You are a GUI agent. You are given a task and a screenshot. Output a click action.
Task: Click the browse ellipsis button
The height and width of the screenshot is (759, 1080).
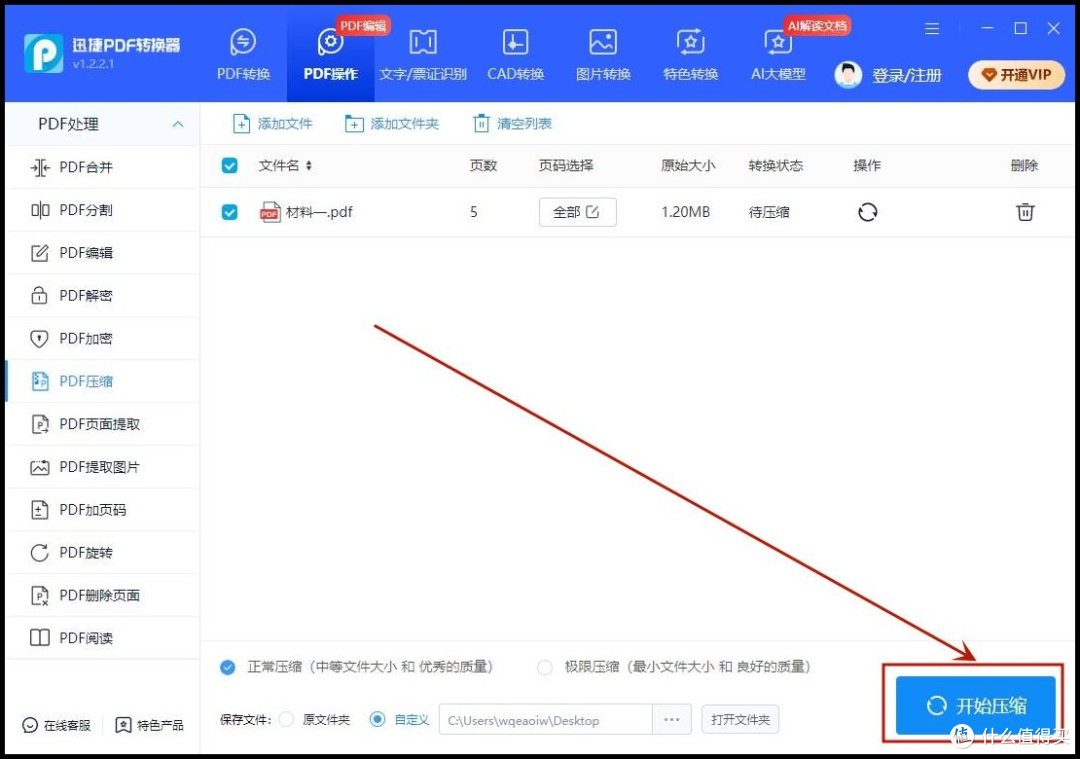click(x=672, y=720)
